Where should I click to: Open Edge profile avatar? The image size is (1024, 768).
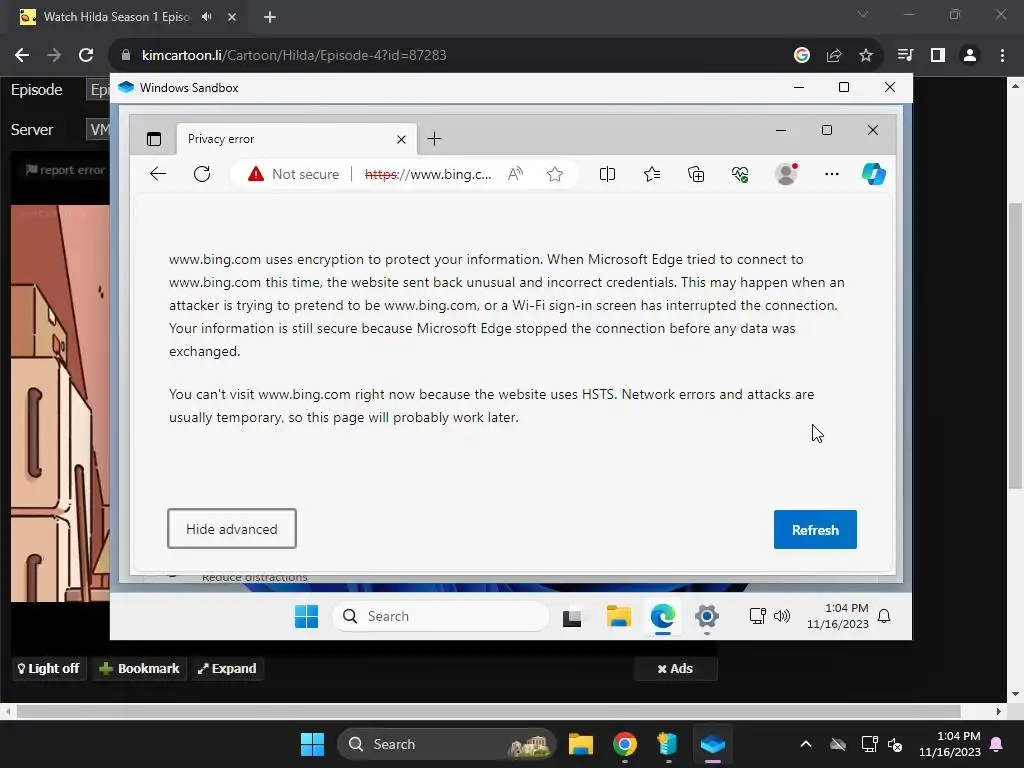tap(786, 174)
